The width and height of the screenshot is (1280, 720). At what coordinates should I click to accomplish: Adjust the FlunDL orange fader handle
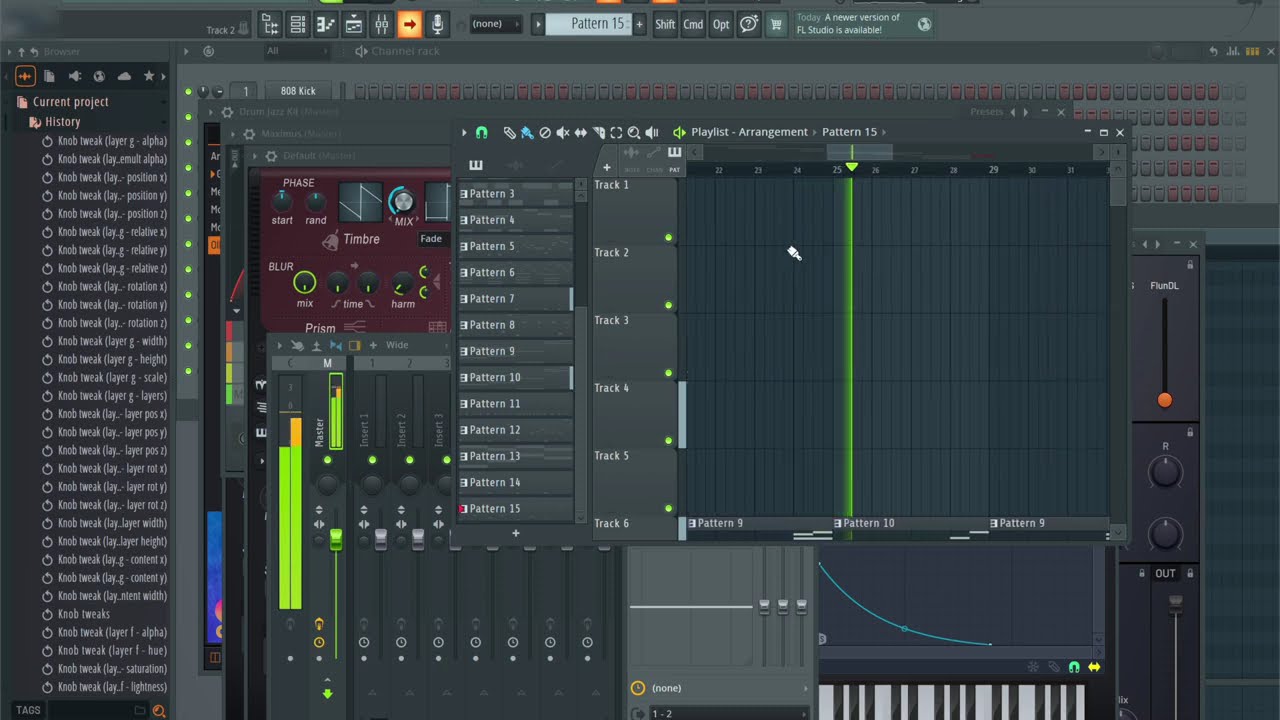(x=1164, y=400)
